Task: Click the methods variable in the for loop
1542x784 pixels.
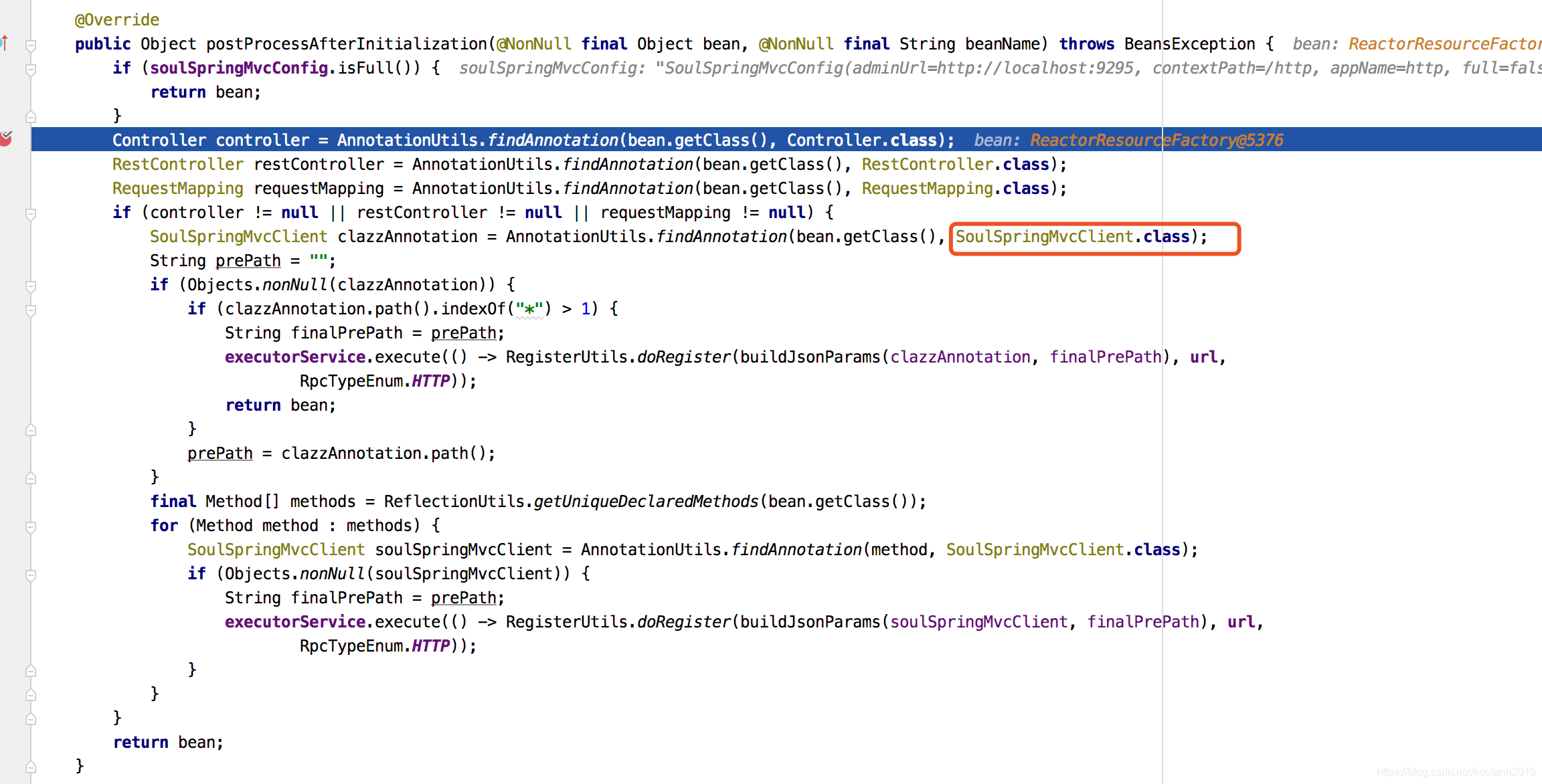Action: tap(379, 526)
